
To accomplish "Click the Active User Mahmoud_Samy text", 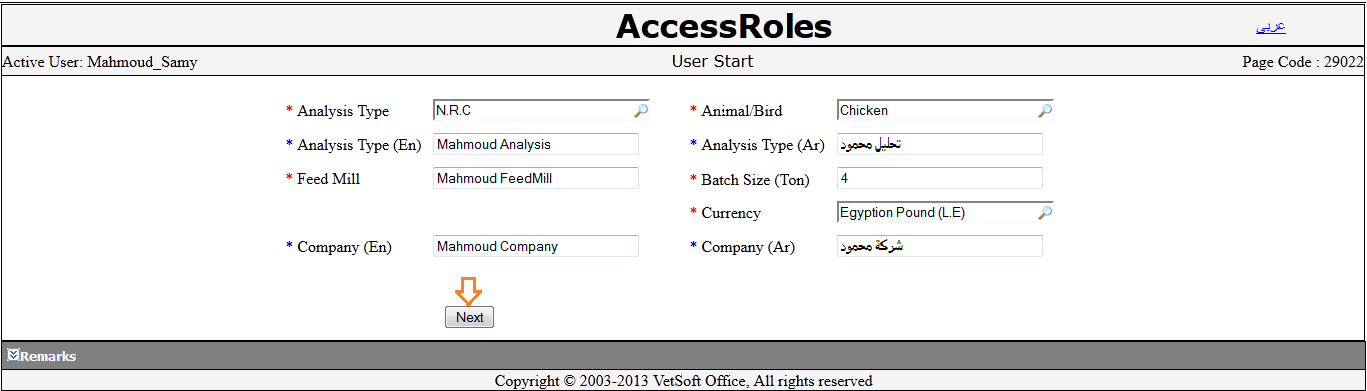I will click(x=100, y=62).
